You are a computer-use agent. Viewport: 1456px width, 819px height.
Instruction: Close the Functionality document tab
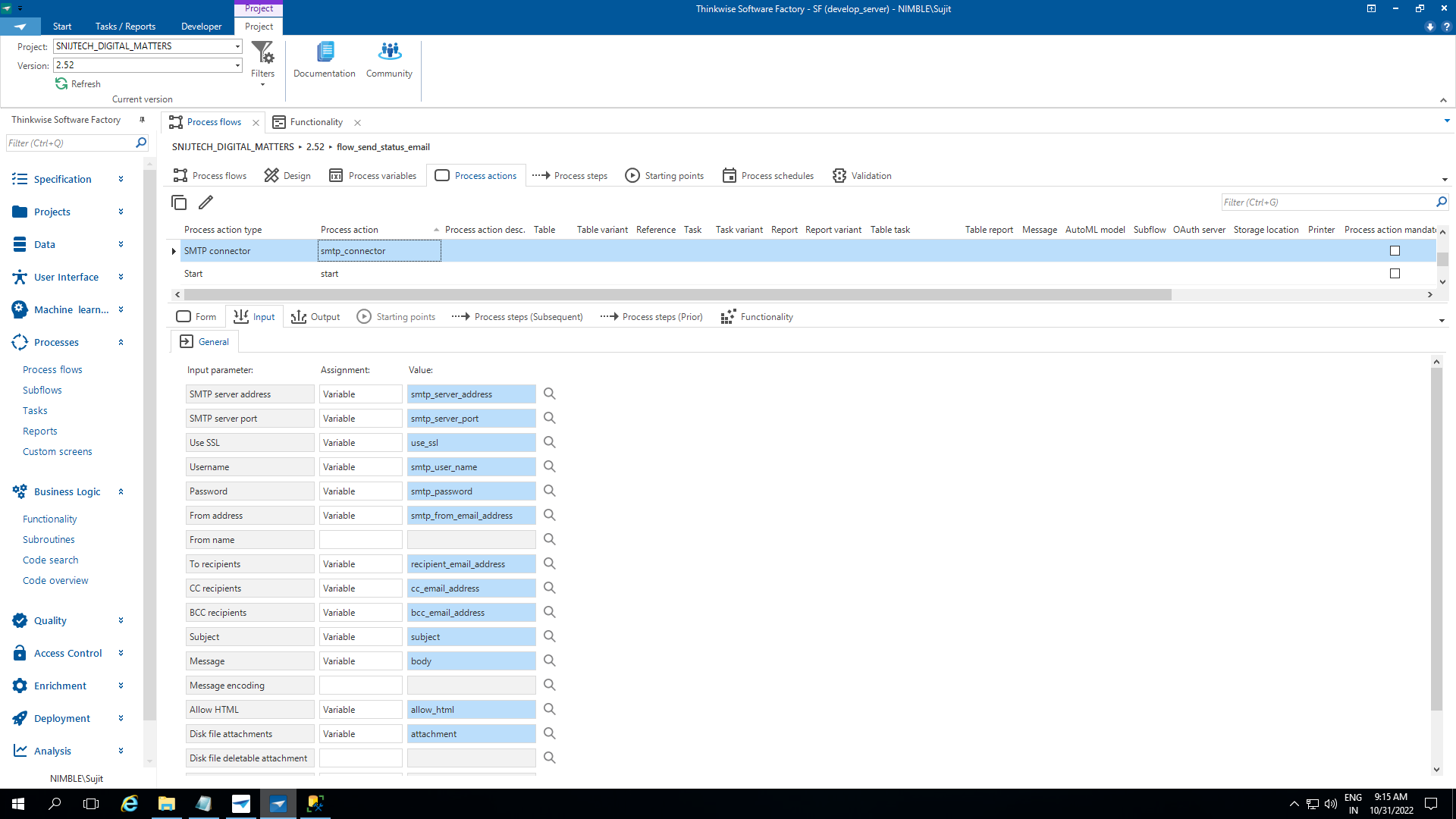click(357, 122)
